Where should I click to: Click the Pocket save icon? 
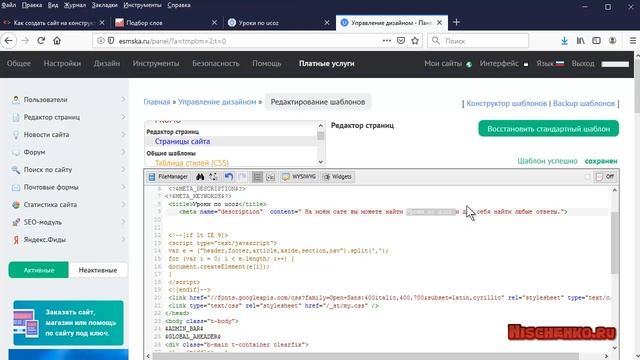[401, 41]
